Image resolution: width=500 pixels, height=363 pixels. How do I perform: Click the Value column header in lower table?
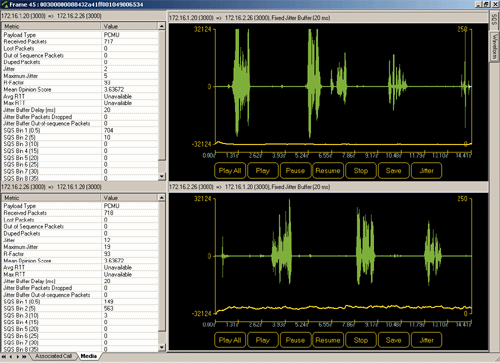click(x=129, y=198)
